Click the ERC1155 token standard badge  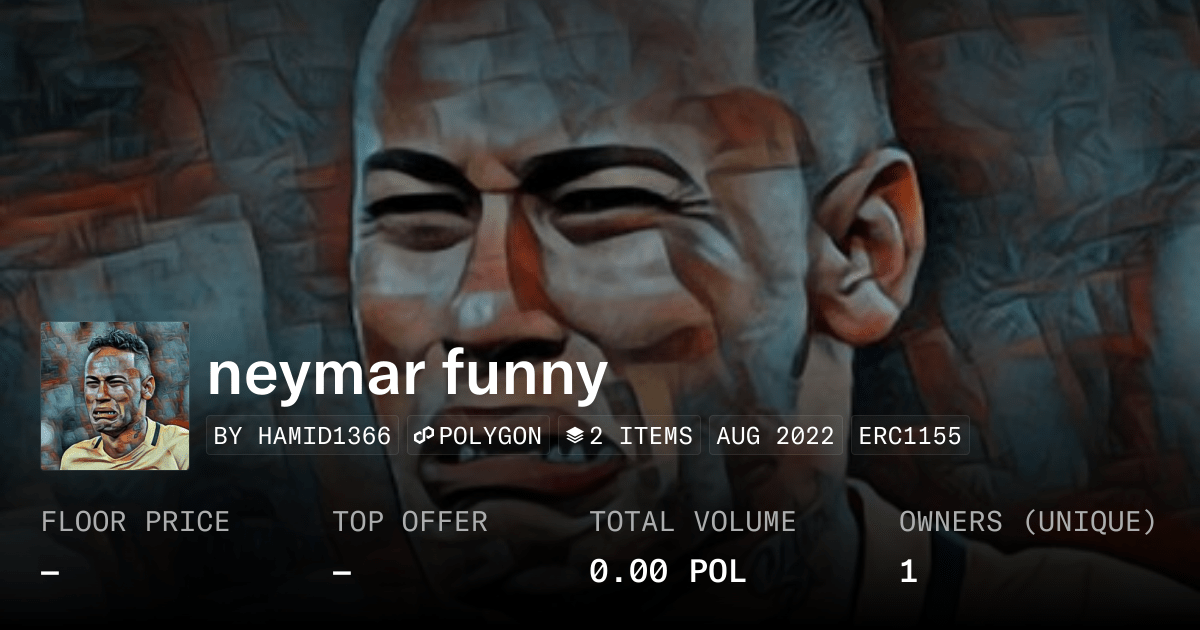tap(910, 436)
